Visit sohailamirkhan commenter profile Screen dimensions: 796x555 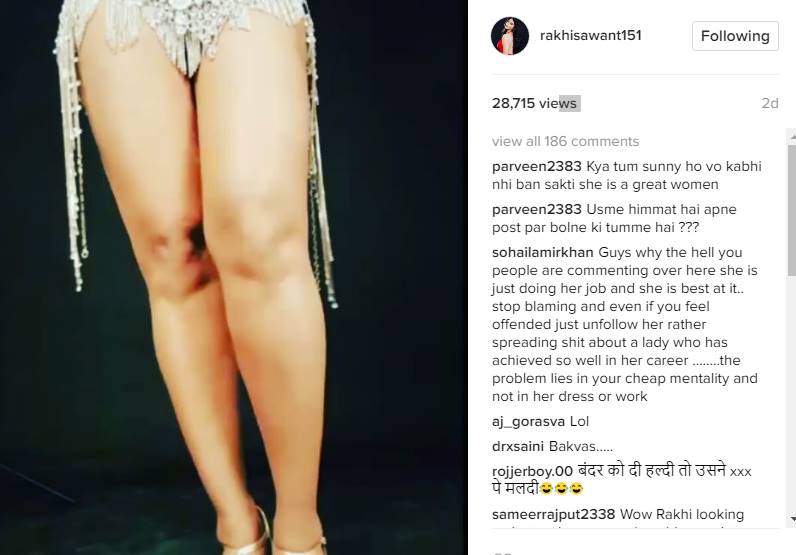[x=542, y=252]
